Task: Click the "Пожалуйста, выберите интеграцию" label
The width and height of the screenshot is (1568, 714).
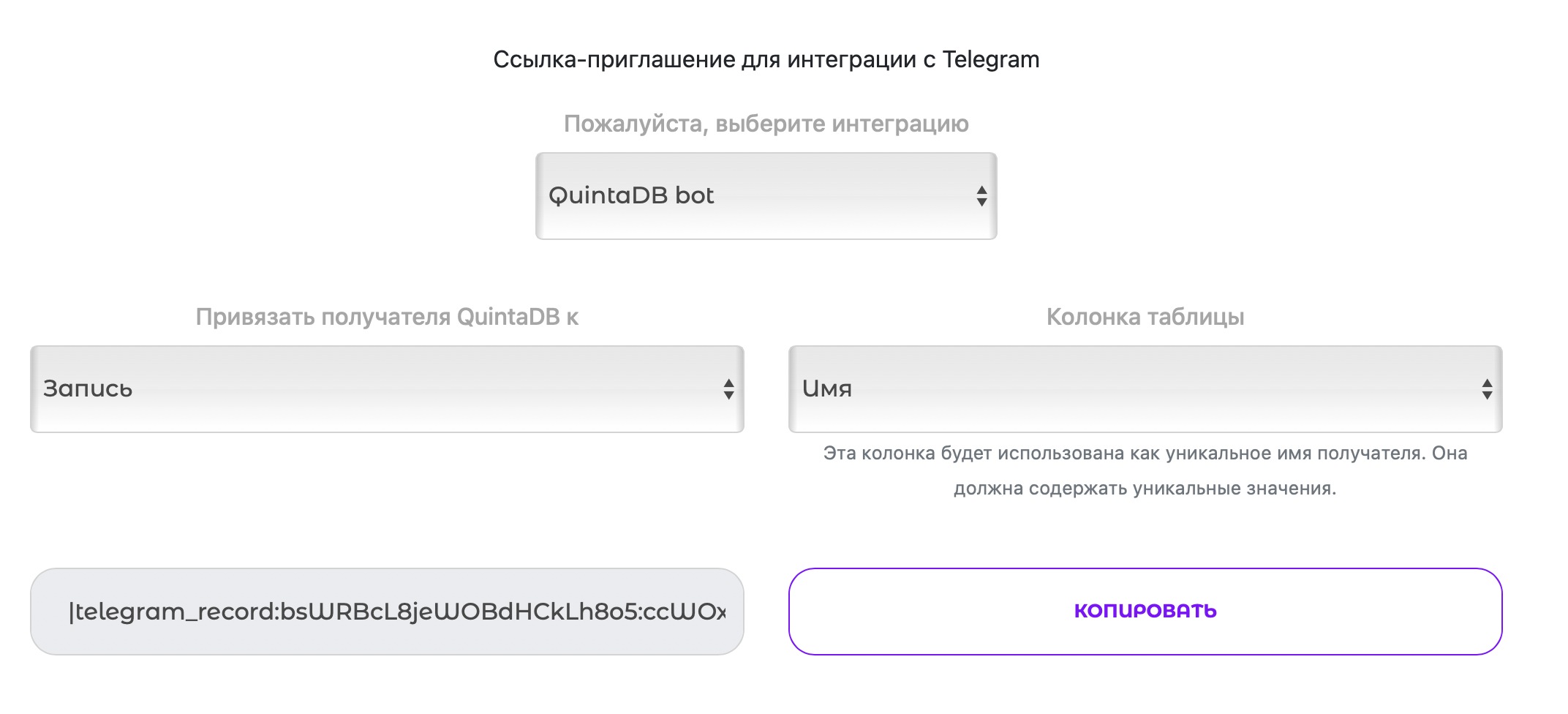Action: (766, 124)
